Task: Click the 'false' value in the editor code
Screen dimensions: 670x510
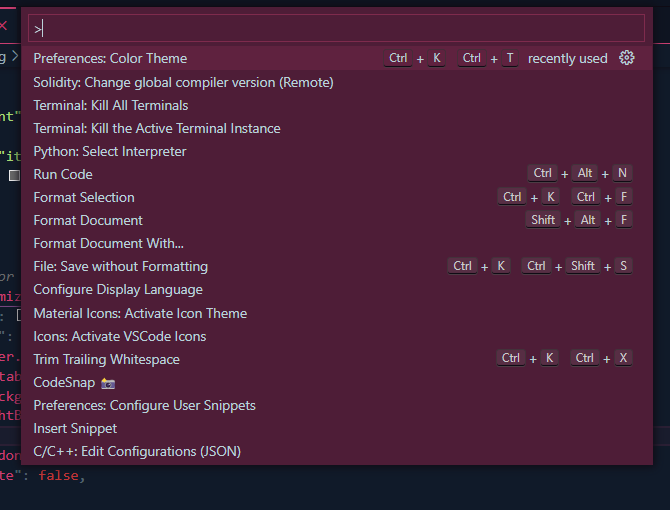Action: (x=59, y=475)
